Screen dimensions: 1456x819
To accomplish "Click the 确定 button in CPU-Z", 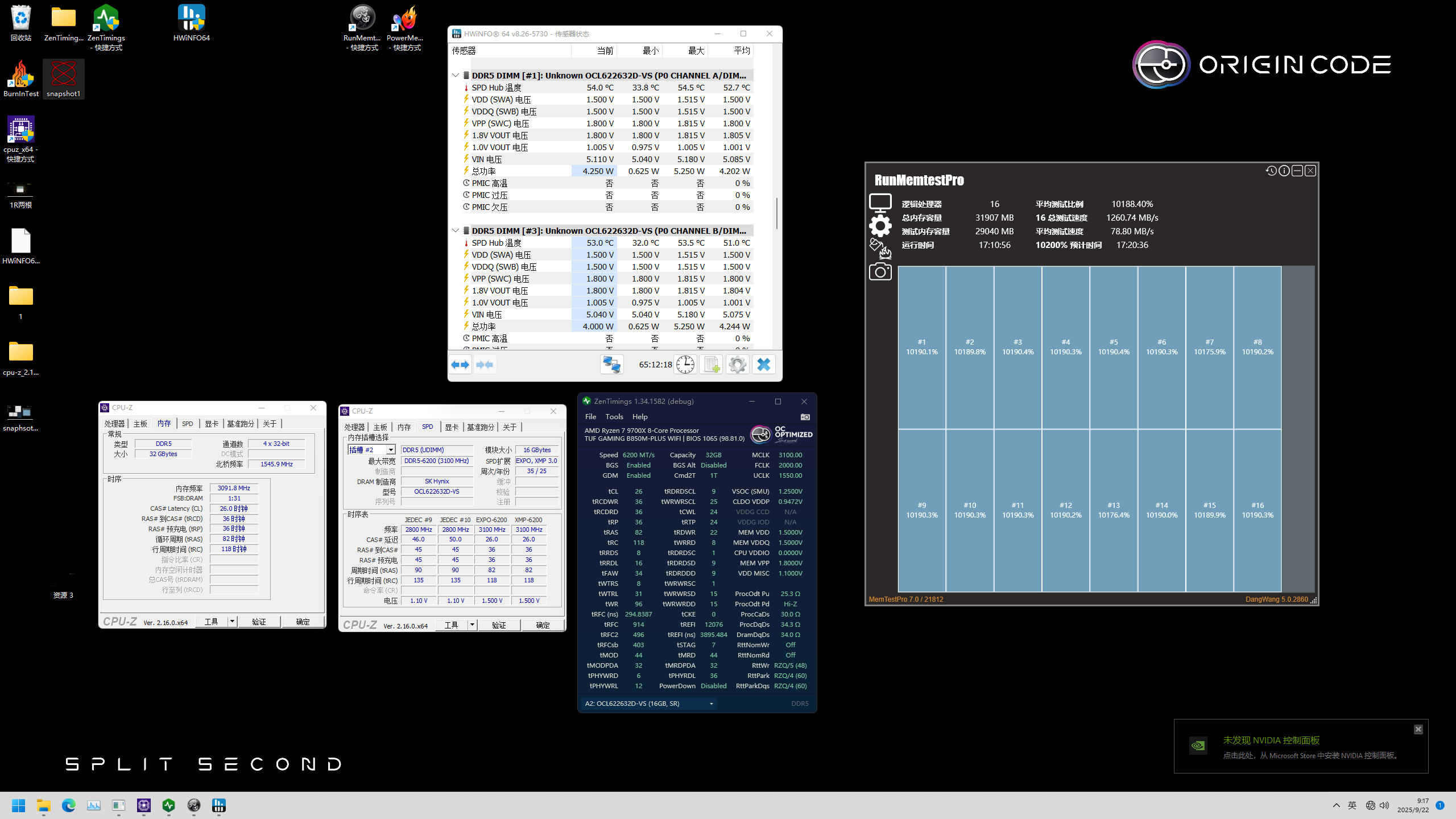I will tap(304, 621).
